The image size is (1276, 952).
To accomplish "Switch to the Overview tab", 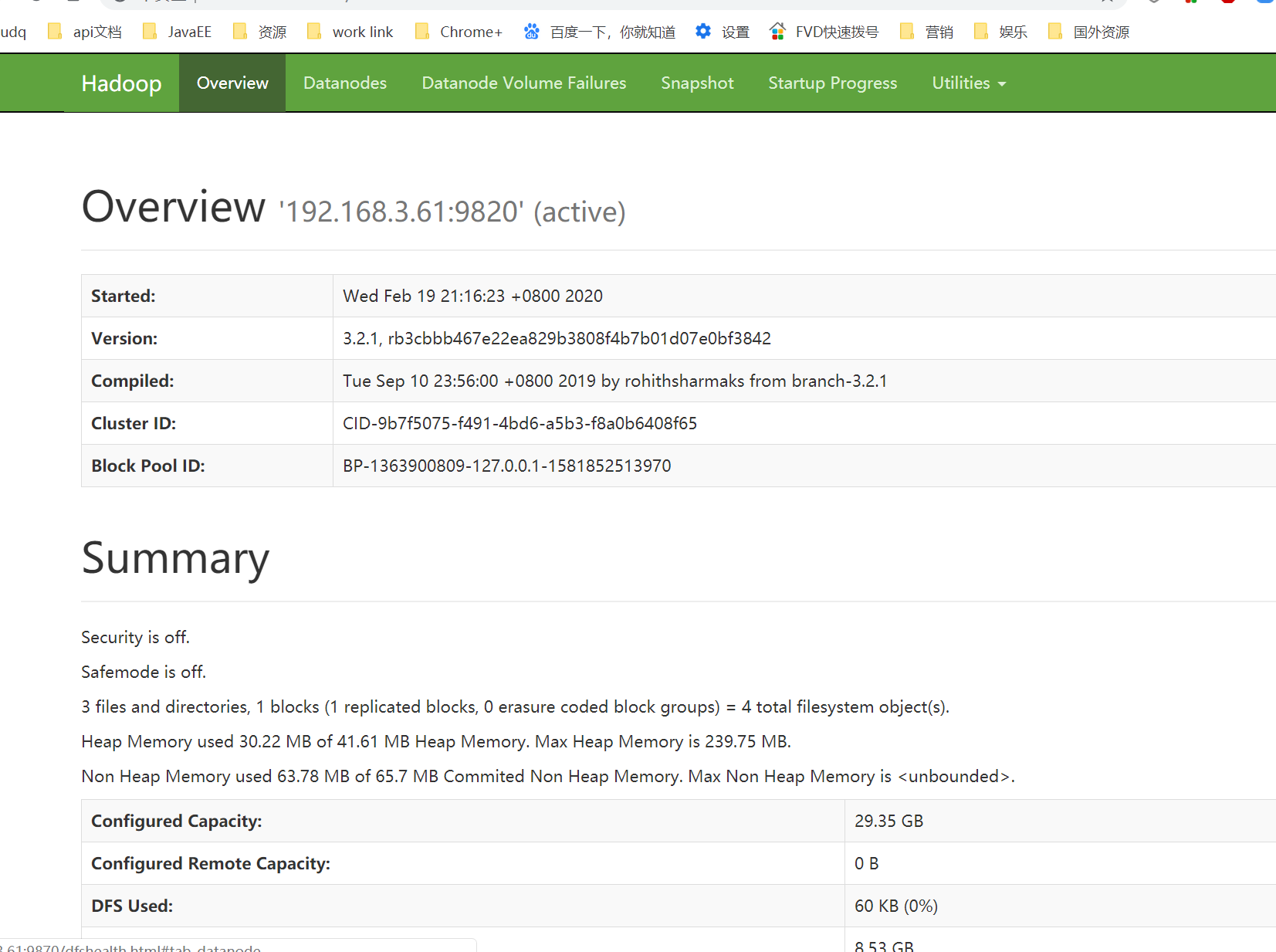I will pos(232,83).
